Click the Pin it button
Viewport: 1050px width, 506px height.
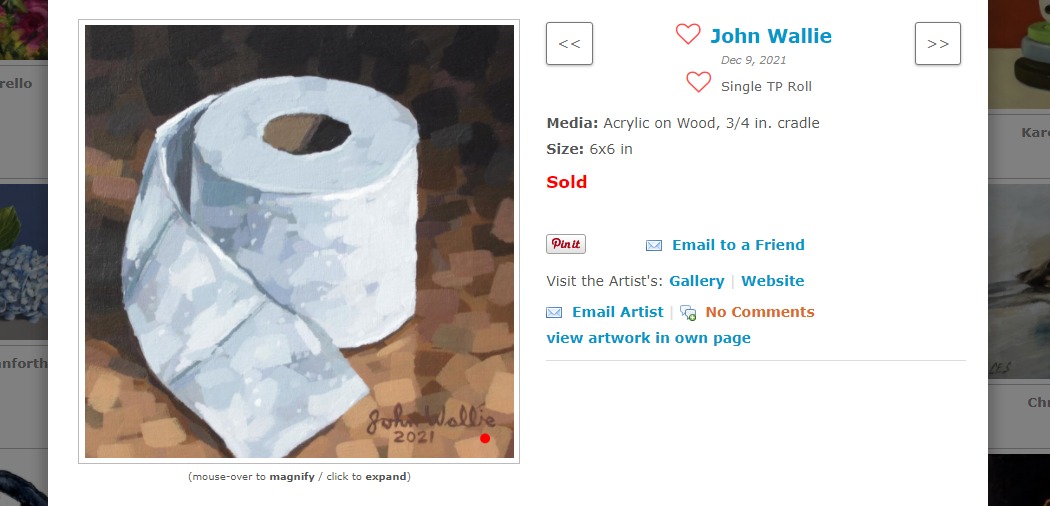coord(566,244)
